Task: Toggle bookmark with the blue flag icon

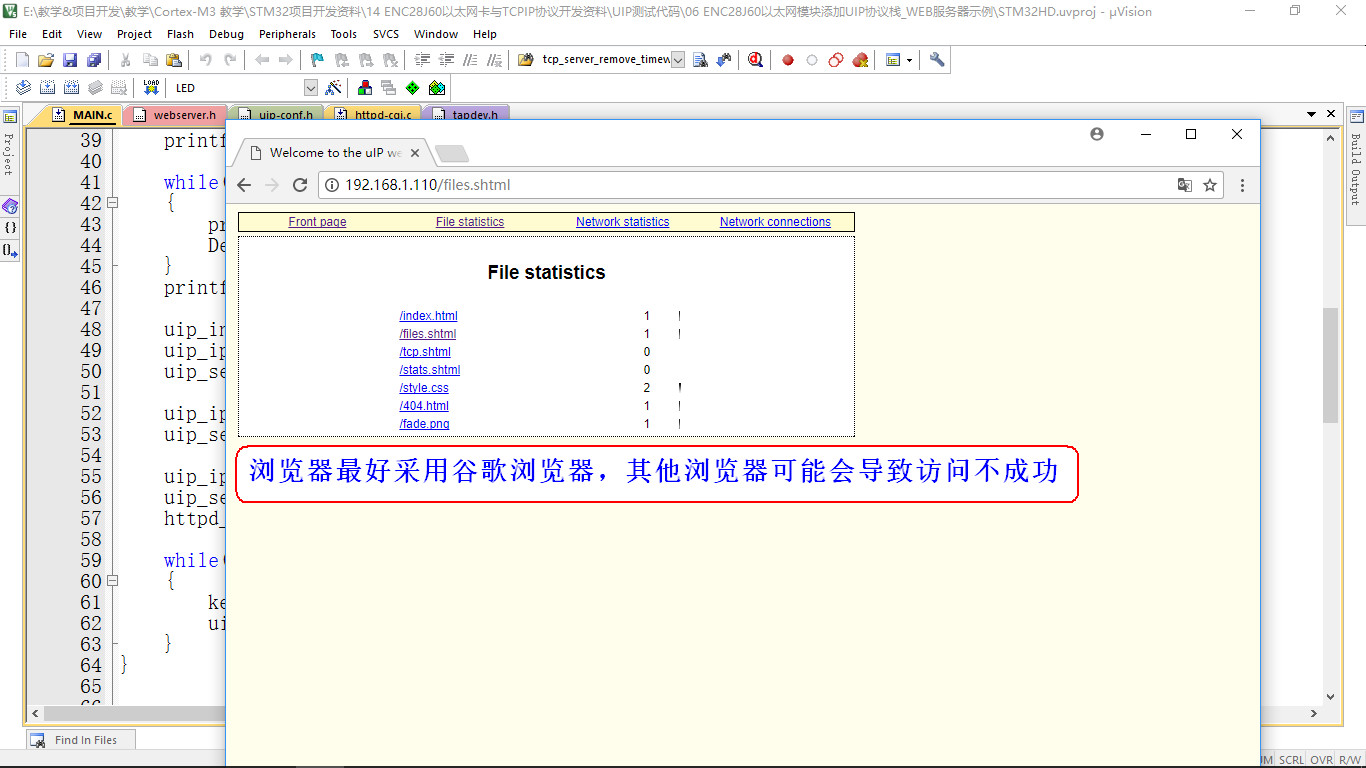Action: [x=317, y=60]
